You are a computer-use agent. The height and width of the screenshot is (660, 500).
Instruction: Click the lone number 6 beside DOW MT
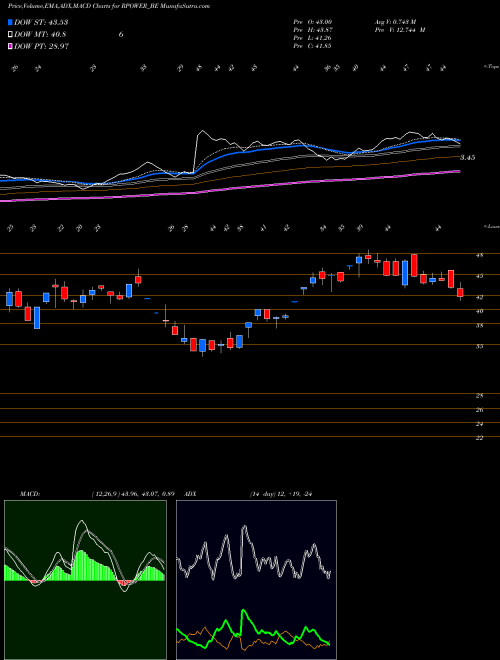click(x=121, y=35)
